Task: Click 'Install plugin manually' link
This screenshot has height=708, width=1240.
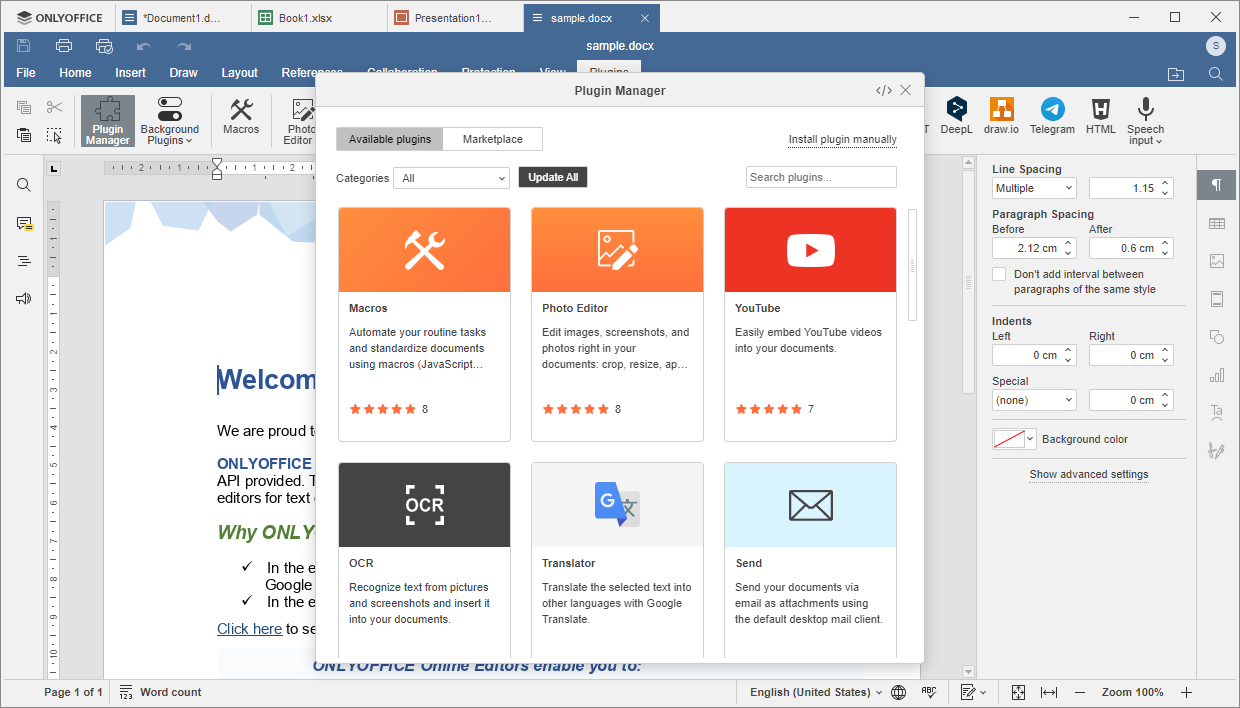Action: (842, 140)
